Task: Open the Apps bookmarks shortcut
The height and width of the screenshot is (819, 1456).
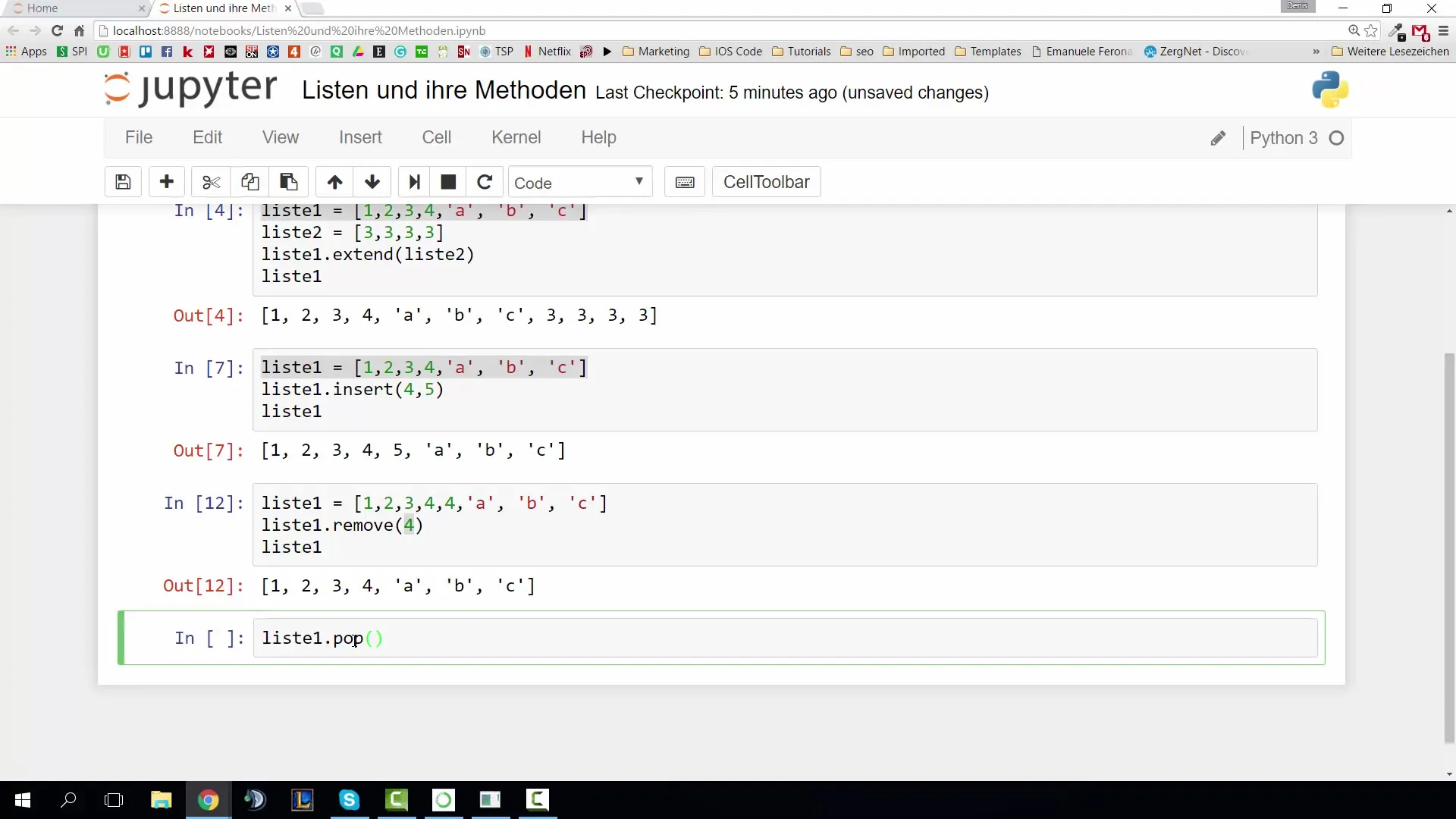Action: click(27, 52)
